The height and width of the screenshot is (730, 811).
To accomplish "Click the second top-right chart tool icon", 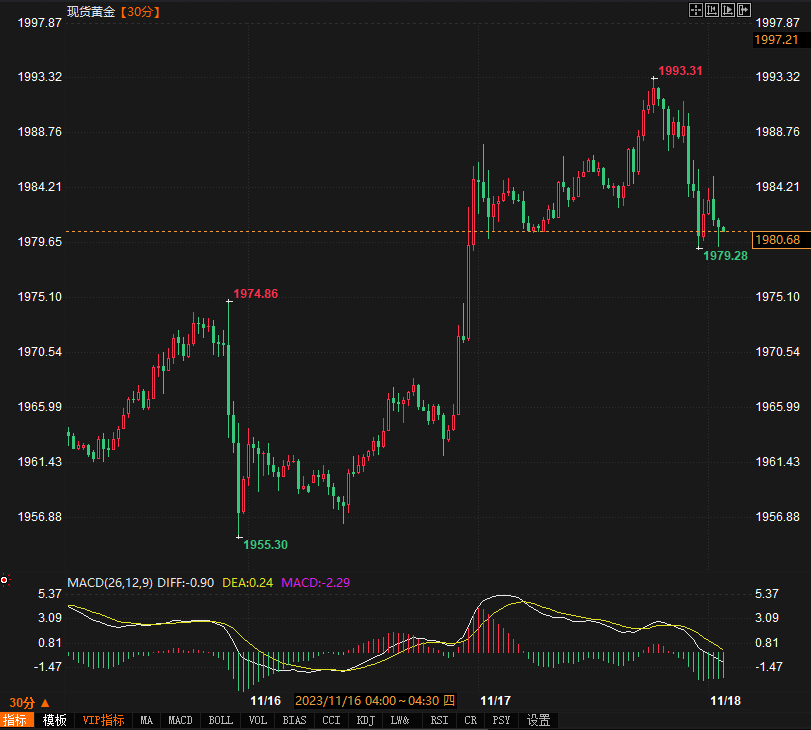I will pyautogui.click(x=712, y=10).
